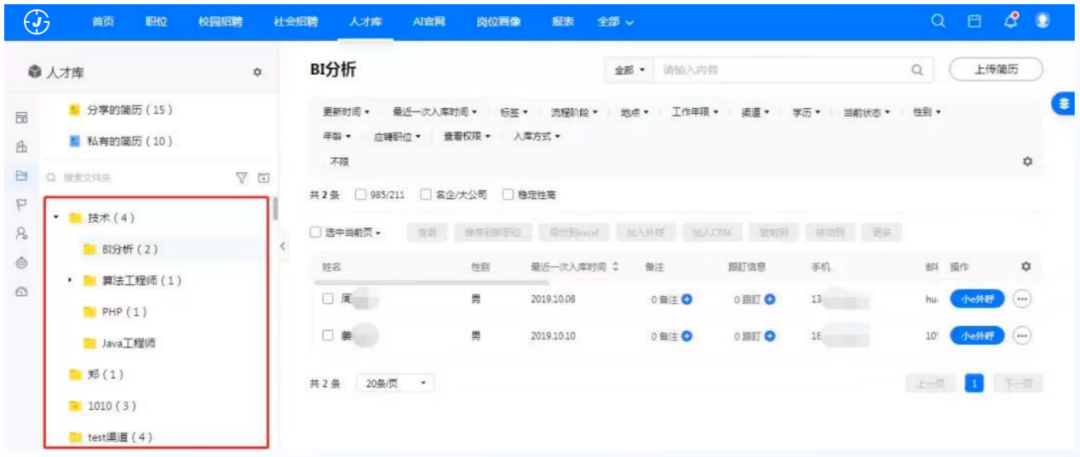
Task: Open the filter panel settings gear
Action: click(x=1028, y=161)
